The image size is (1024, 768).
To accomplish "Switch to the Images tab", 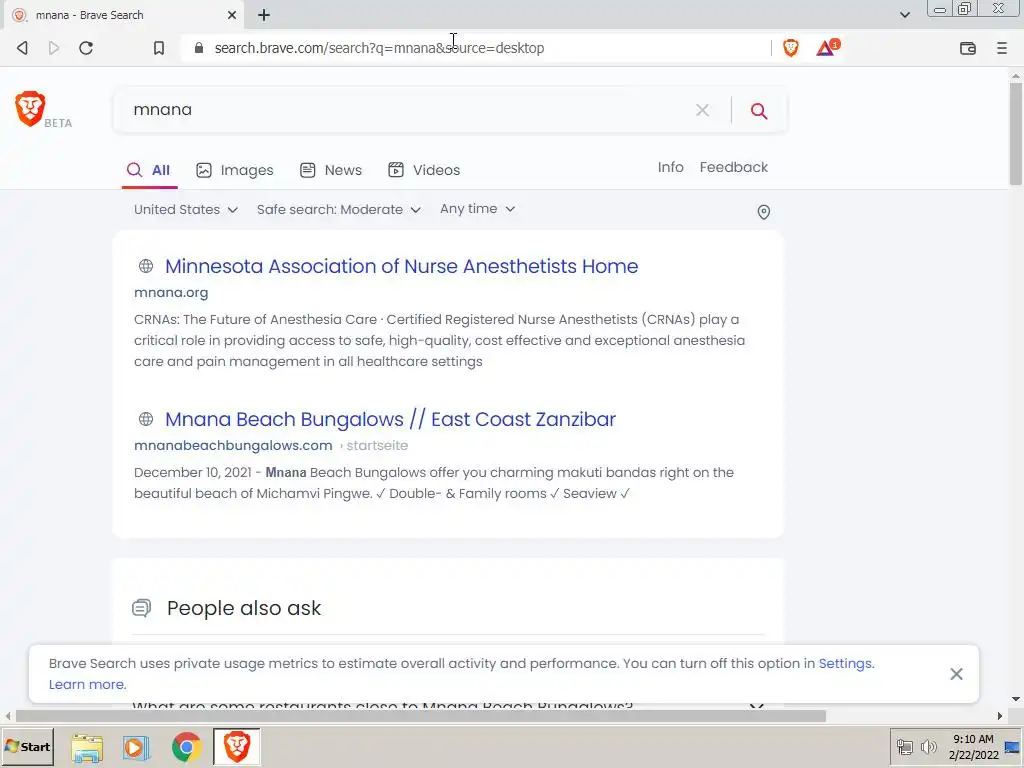I will coord(234,170).
